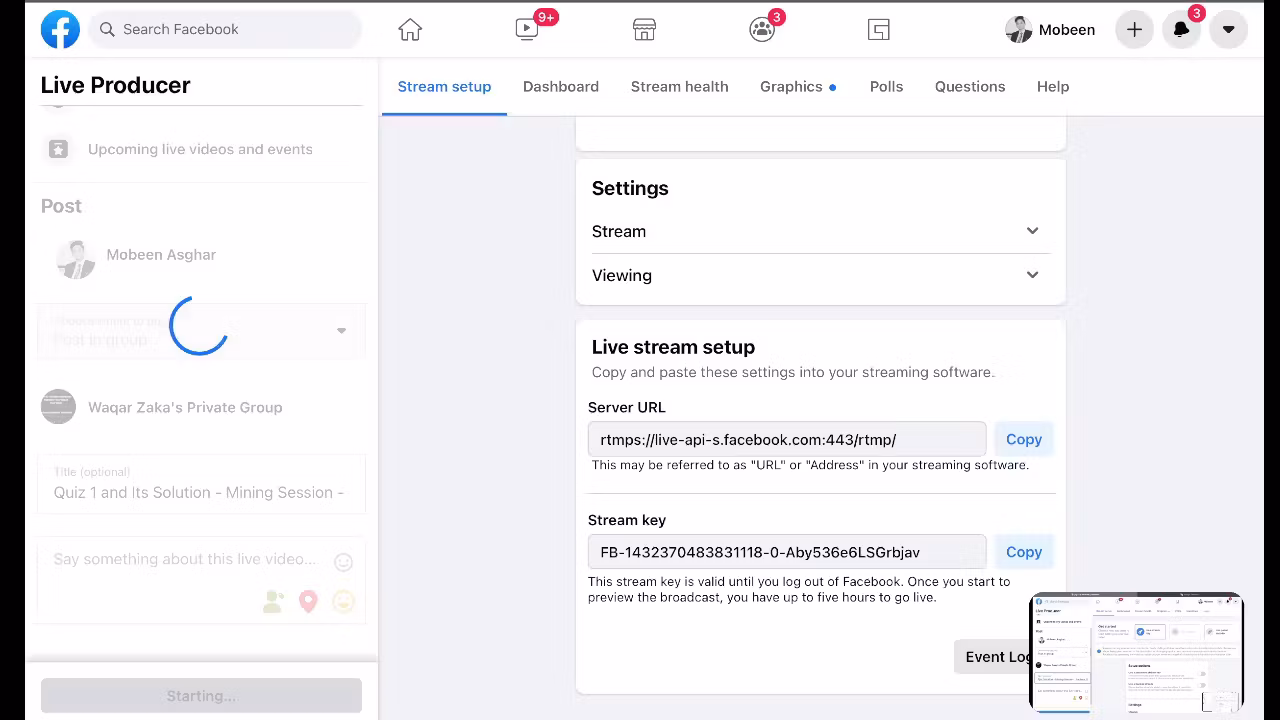Open the Post in group dropdown

201,331
